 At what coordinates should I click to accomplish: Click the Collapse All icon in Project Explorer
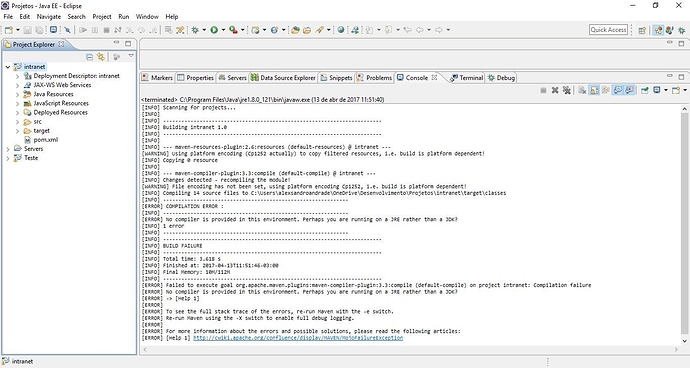point(89,57)
